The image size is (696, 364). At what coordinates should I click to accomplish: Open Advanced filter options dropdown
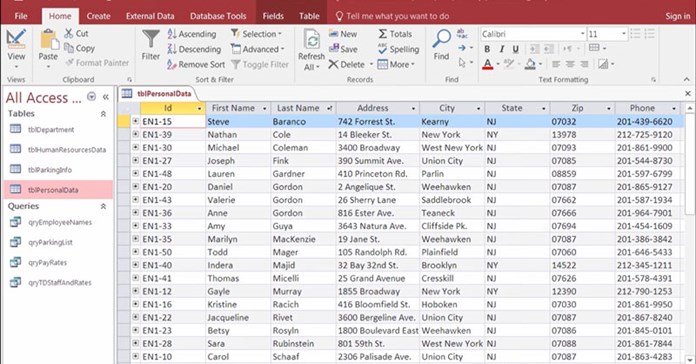click(258, 49)
